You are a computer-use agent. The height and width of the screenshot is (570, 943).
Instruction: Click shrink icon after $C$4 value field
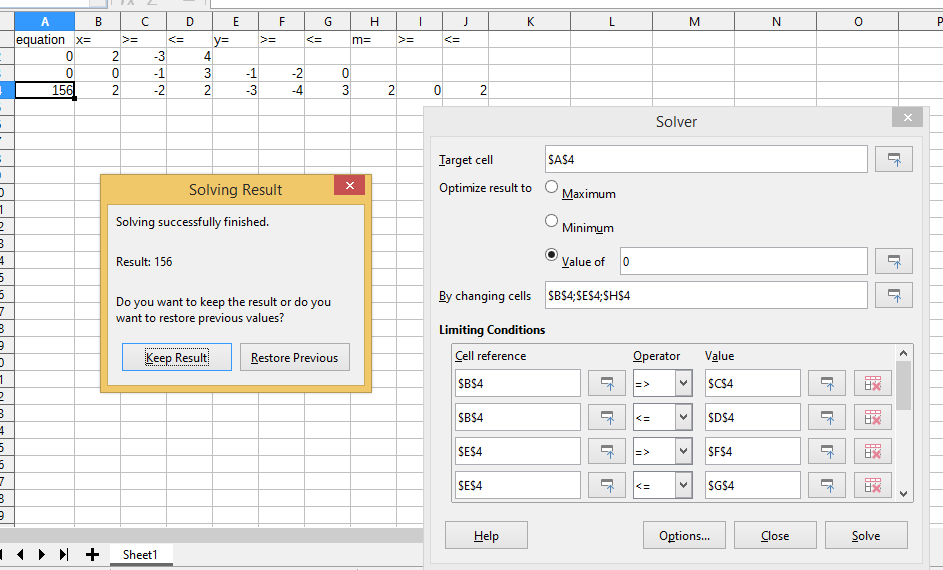coord(826,383)
